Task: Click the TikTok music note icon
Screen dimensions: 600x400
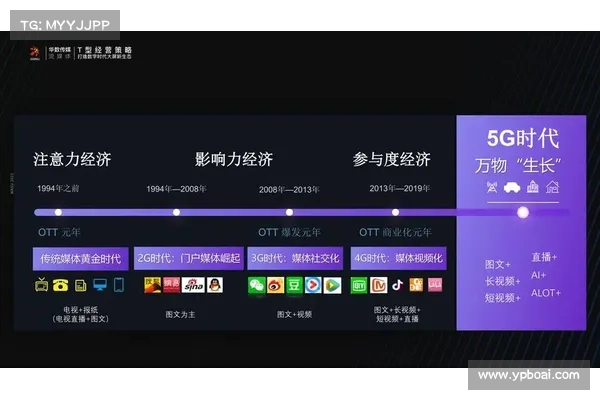Action: (x=398, y=285)
